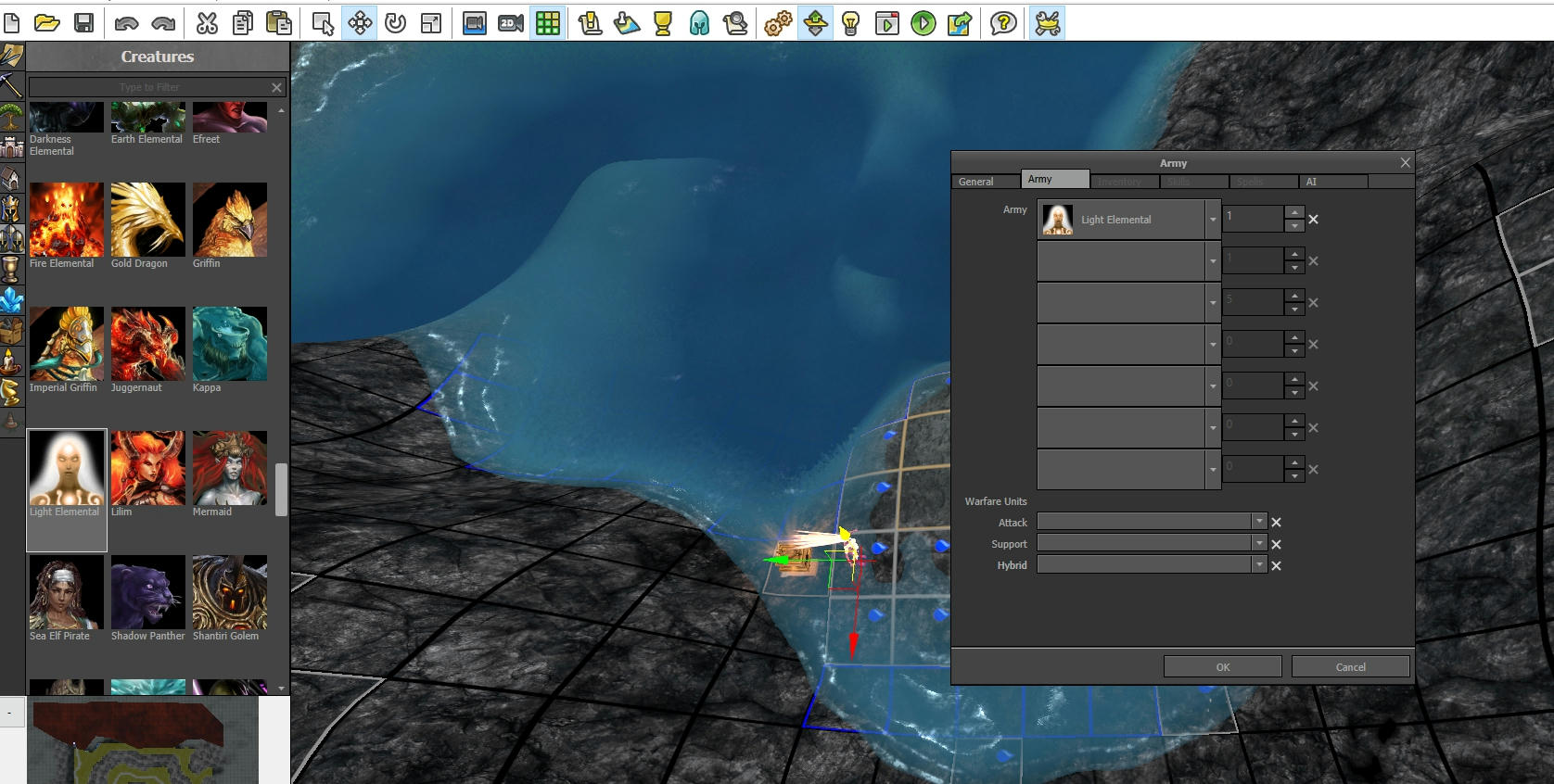Open the treasure chest category in sidebar
This screenshot has width=1554, height=784.
11,330
